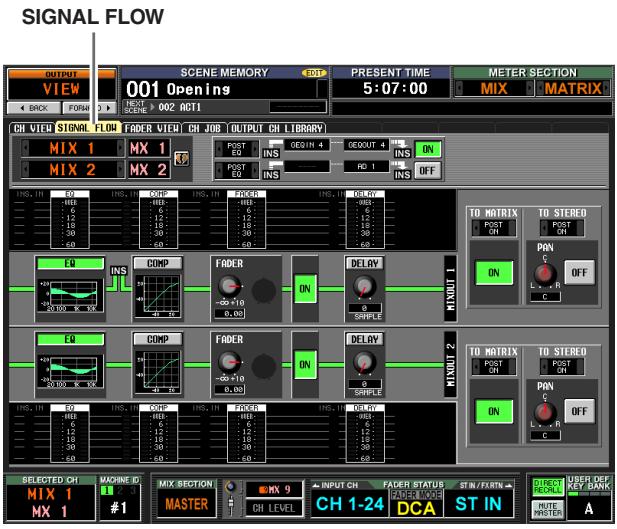This screenshot has width=617, height=529.
Task: Enable the DELAY button on MIX 2
Action: tap(365, 339)
